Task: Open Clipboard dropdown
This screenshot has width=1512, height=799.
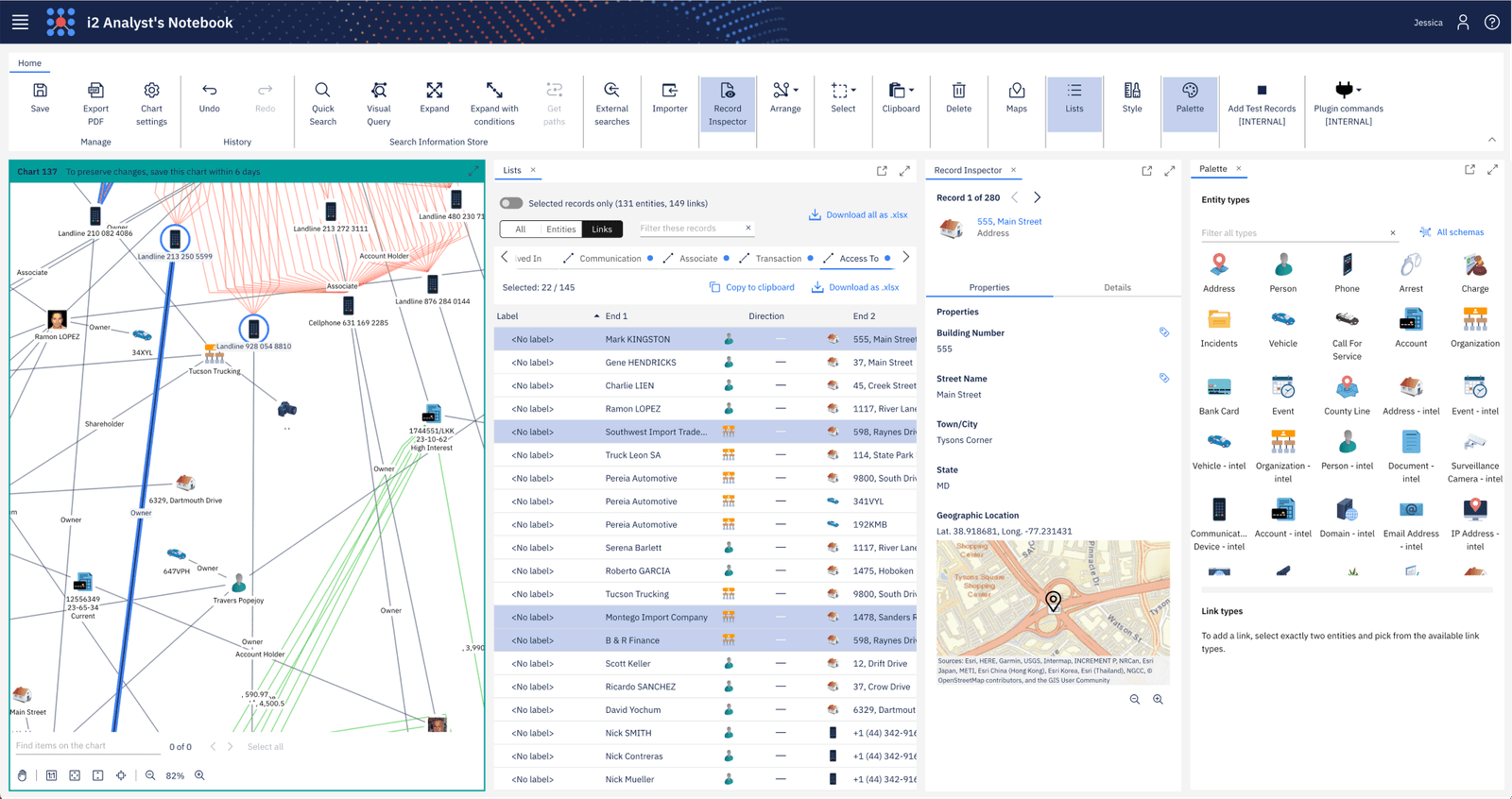Action: tap(901, 97)
